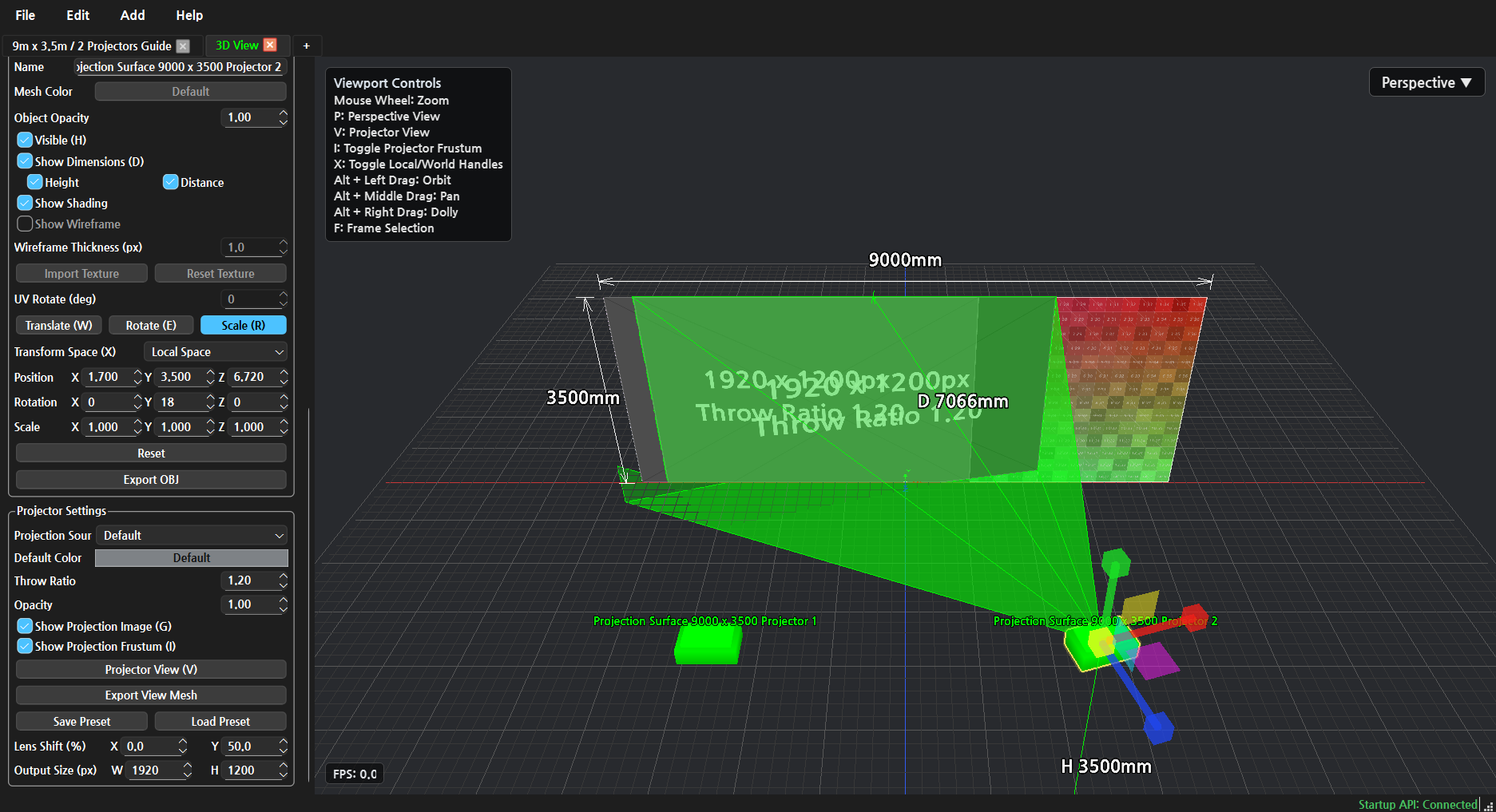This screenshot has height=812, width=1496.
Task: Click Translate (W) mode button
Action: [x=58, y=325]
